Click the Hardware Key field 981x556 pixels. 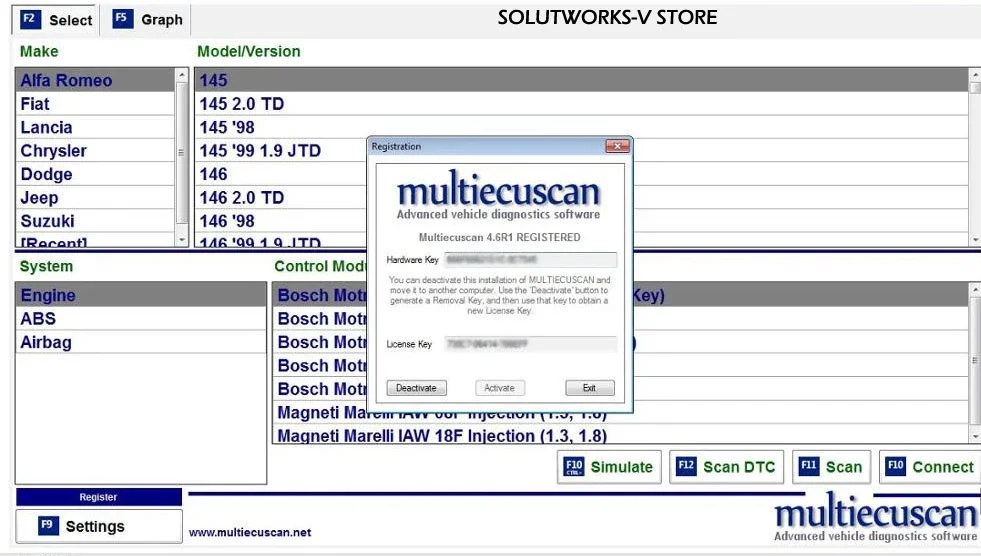tap(530, 260)
